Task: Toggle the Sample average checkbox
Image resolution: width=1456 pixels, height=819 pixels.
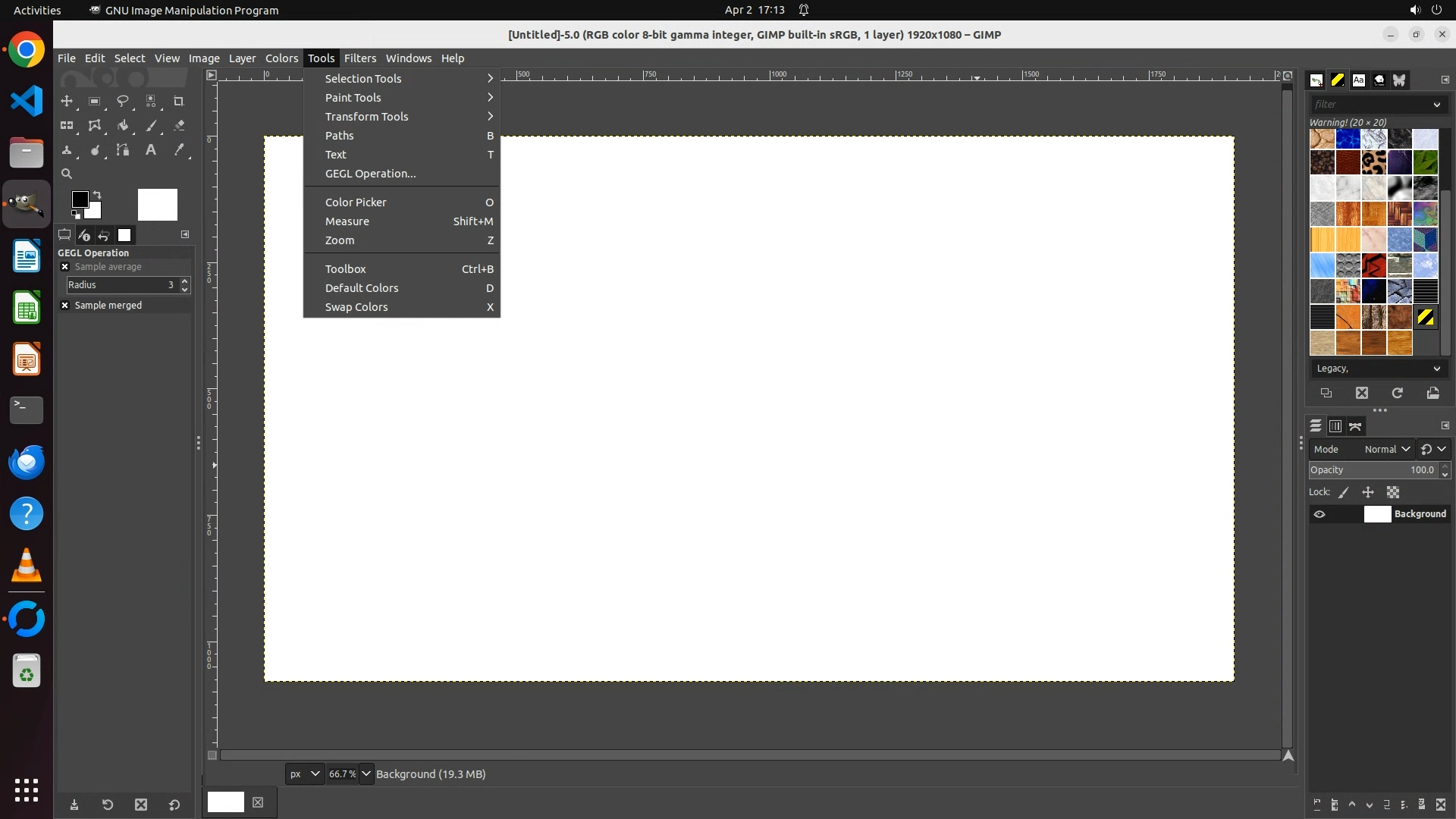Action: click(x=65, y=267)
